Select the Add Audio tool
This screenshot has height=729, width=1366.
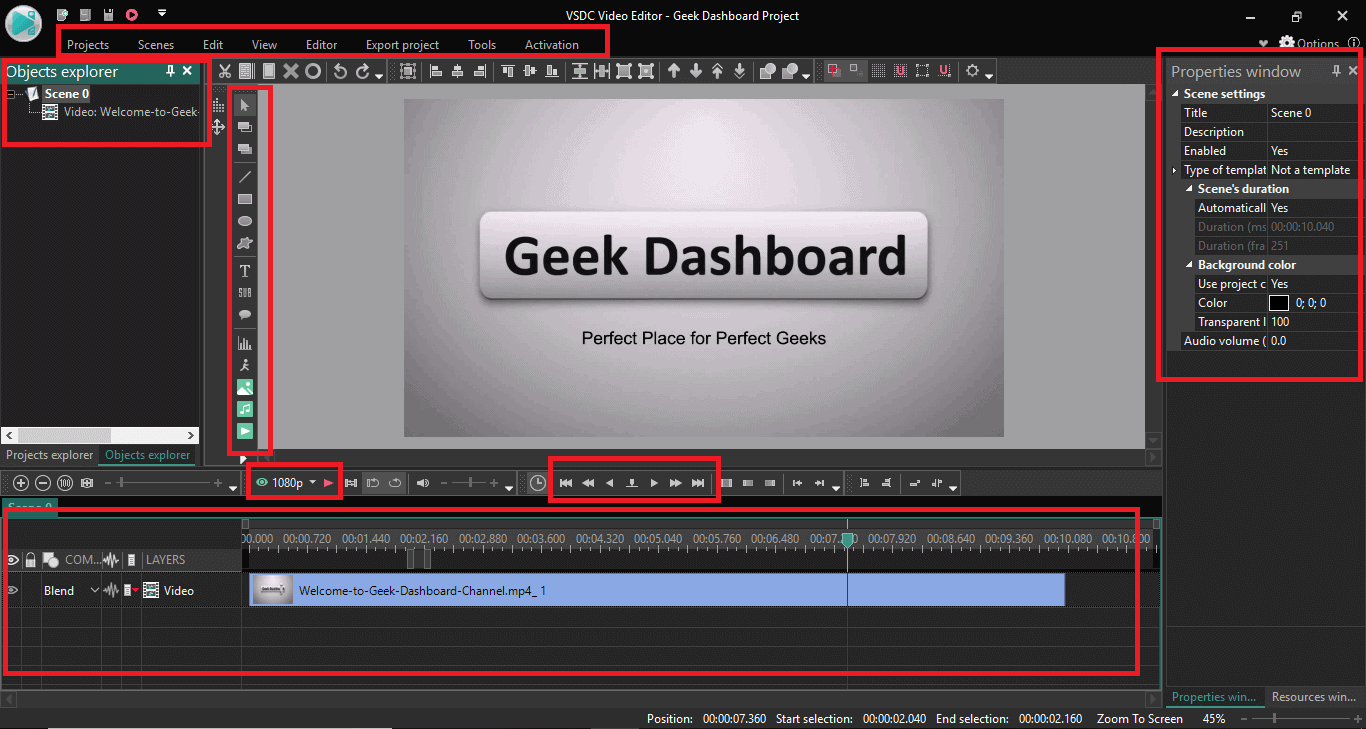(245, 408)
